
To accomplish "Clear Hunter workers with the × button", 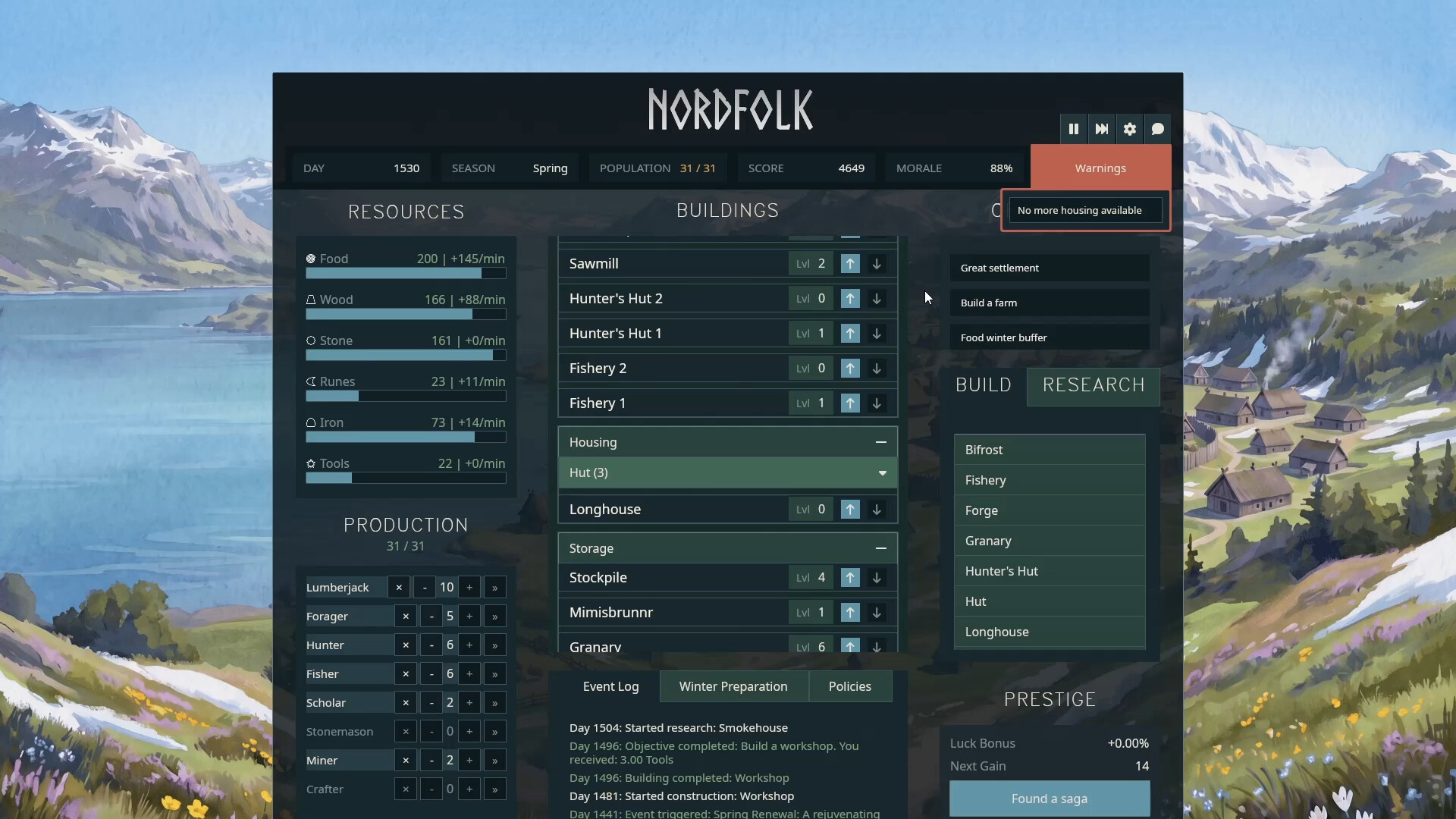I will pyautogui.click(x=406, y=645).
